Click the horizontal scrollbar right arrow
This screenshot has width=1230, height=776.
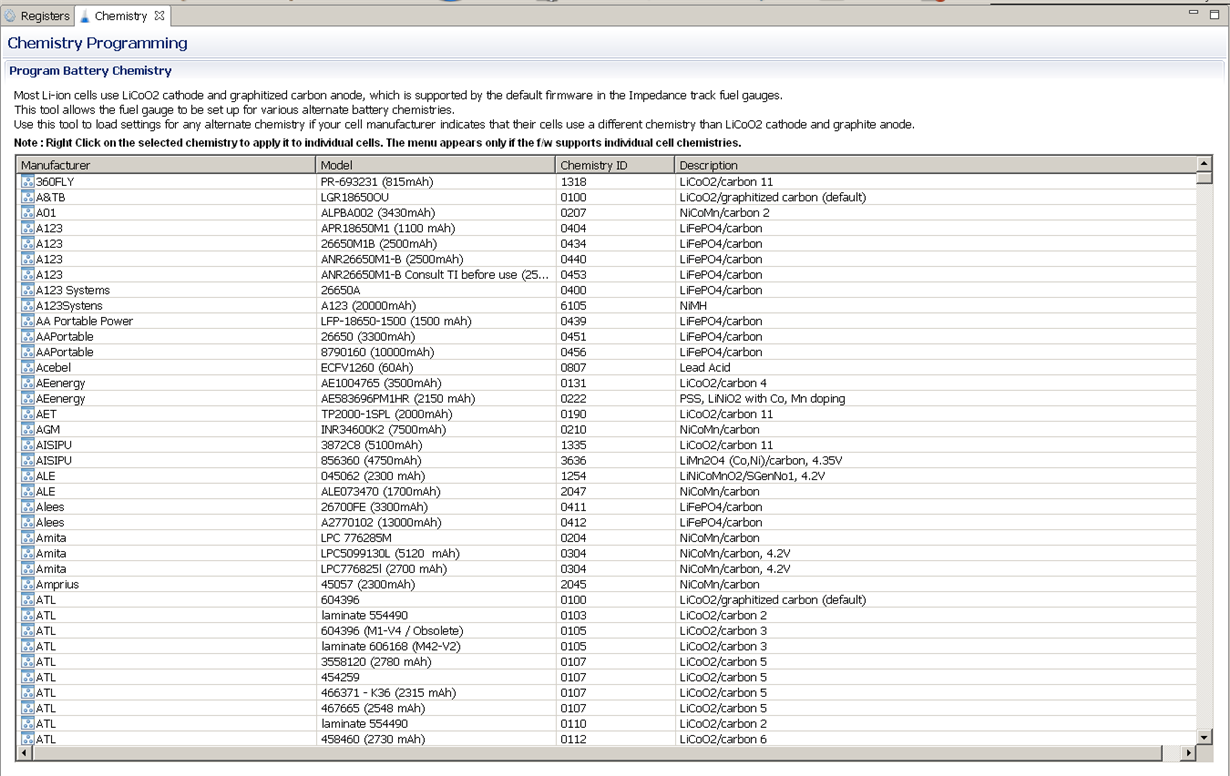1188,753
